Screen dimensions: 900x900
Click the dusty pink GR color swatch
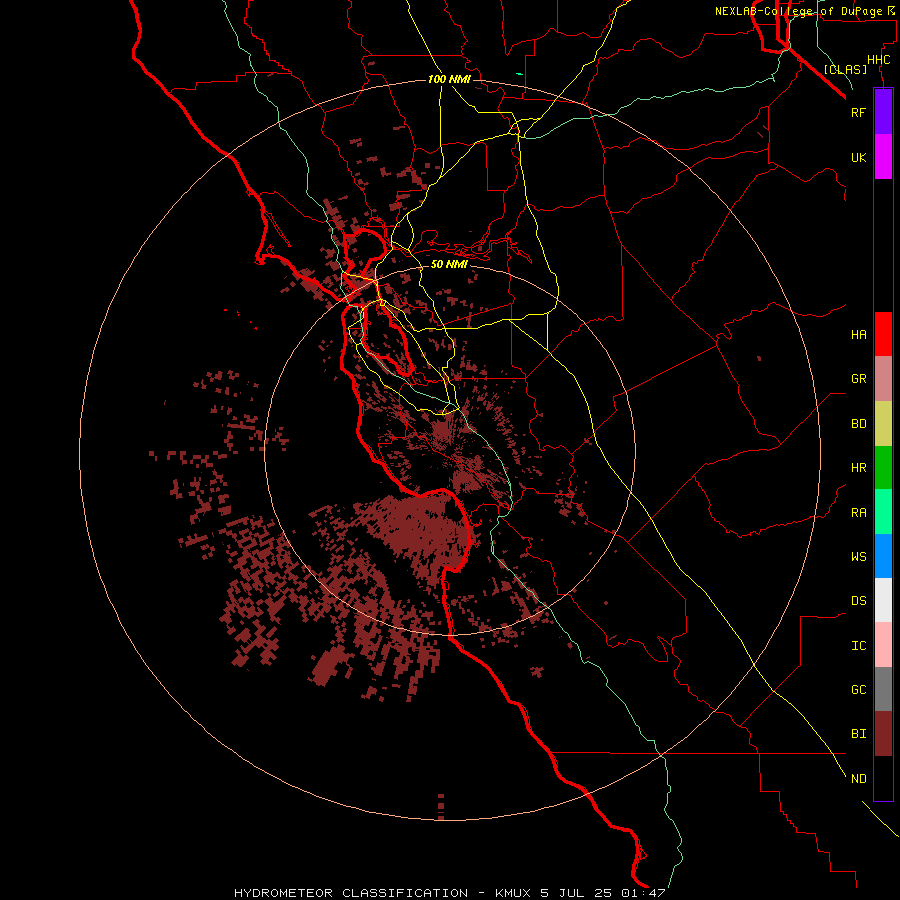click(883, 379)
